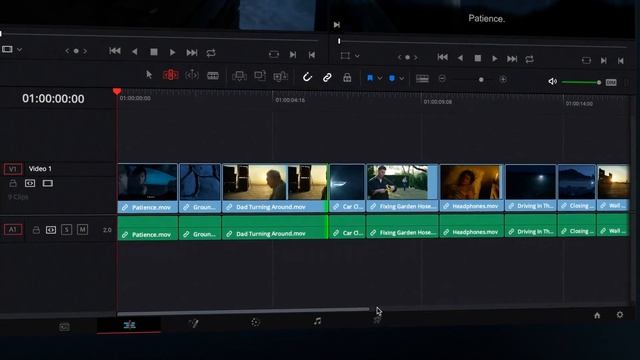640x360 pixels.
Task: Click the Insert Clip toolbar icon
Action: tap(240, 76)
